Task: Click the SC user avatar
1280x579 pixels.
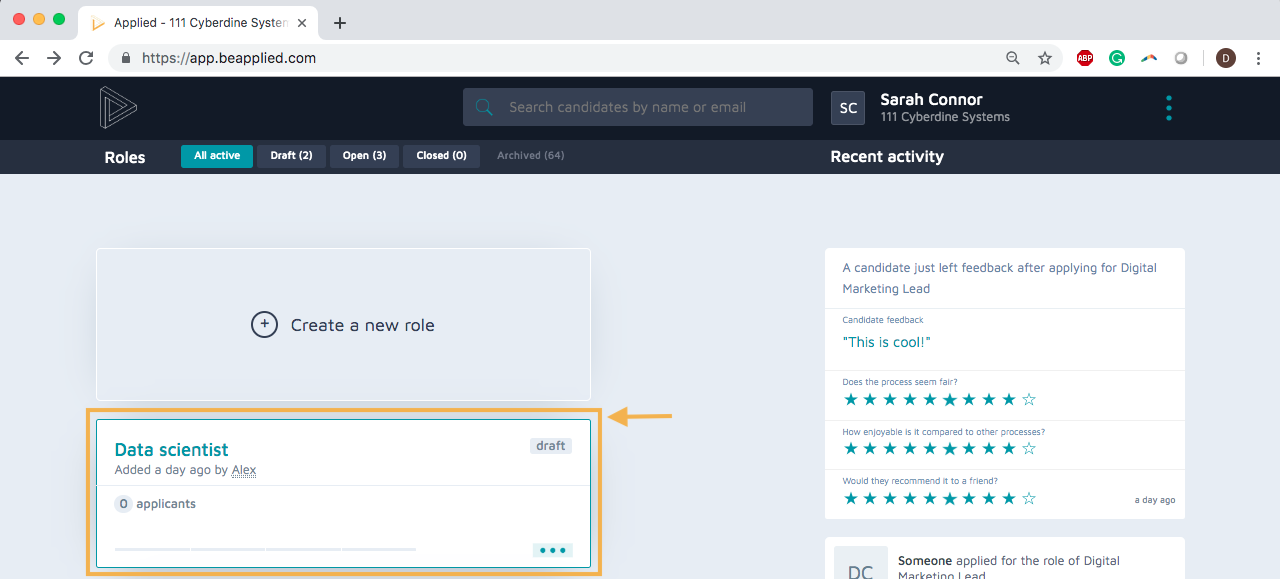Action: 848,108
